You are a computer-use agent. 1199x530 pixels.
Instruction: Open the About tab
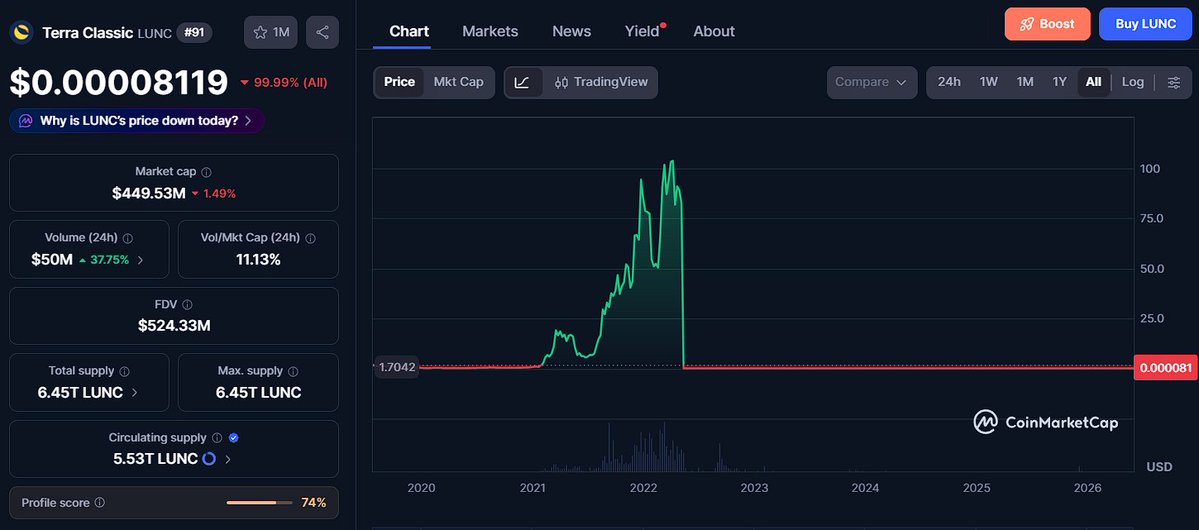coord(713,31)
